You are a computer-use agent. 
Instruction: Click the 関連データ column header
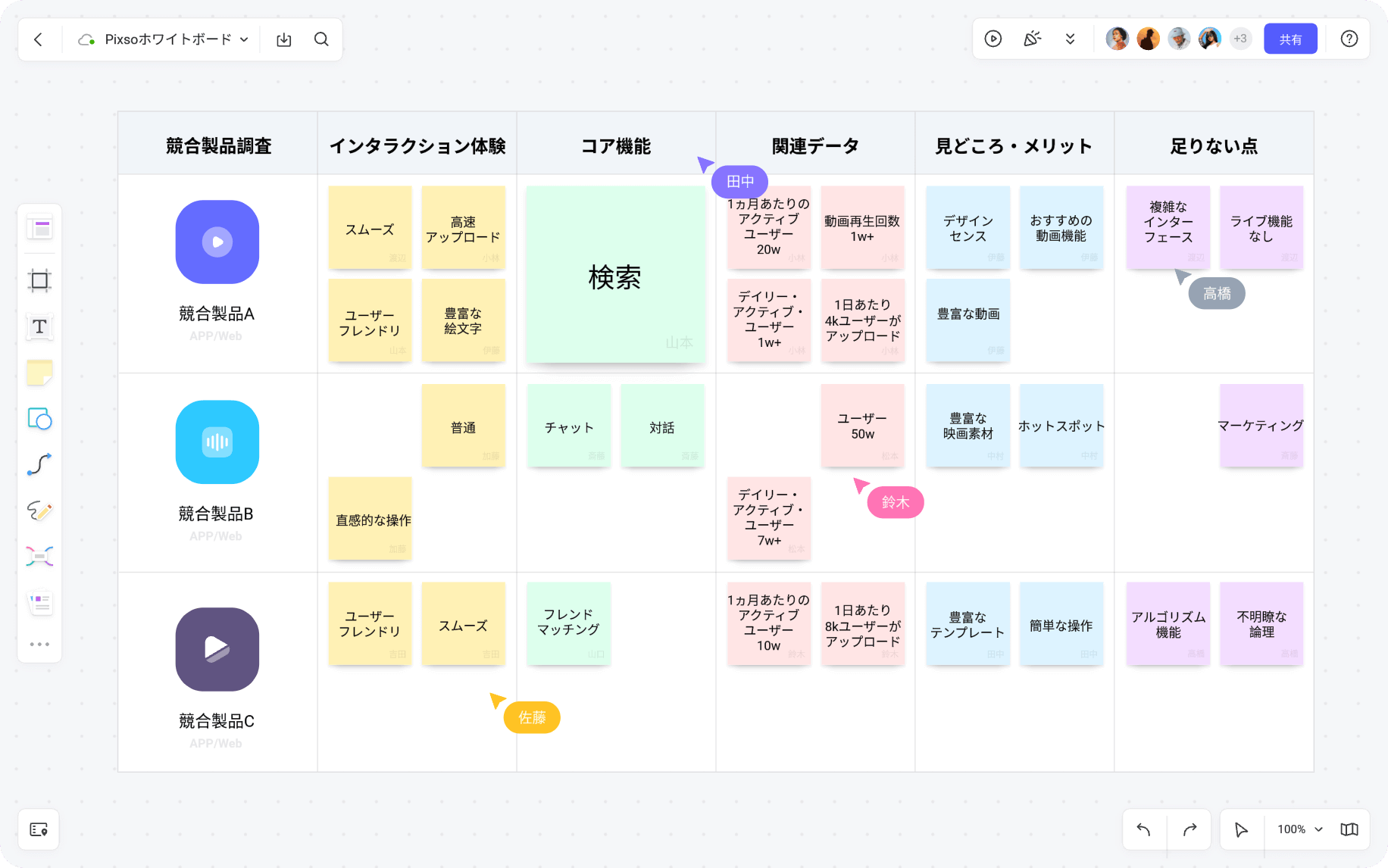click(x=815, y=144)
